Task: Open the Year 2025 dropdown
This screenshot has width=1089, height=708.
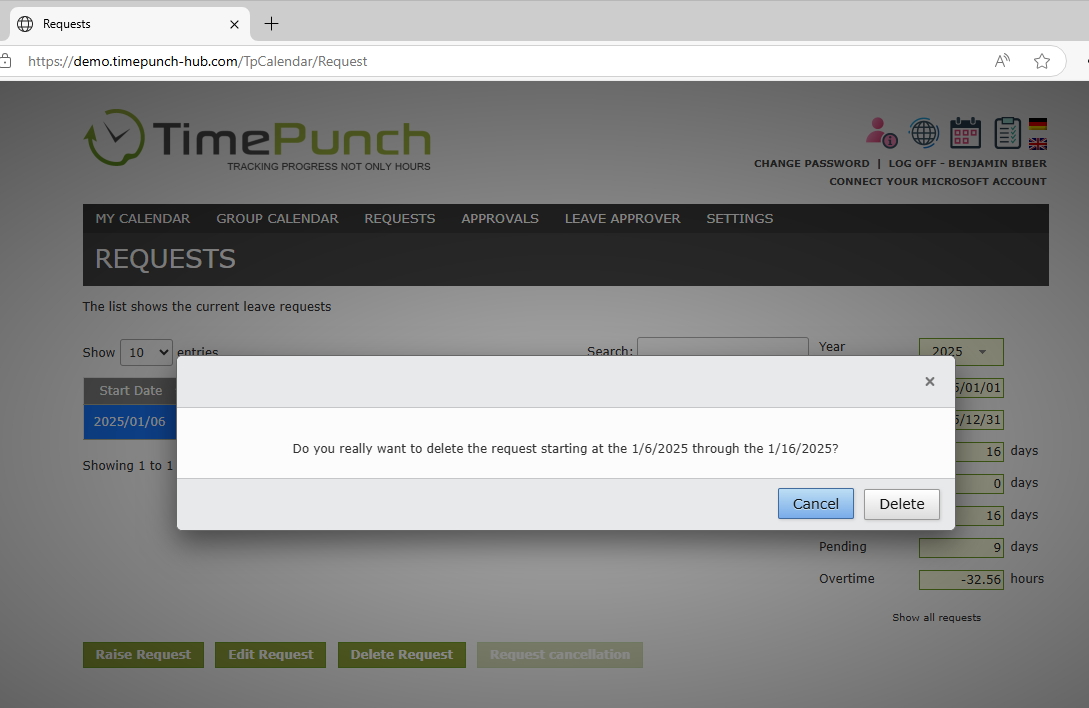Action: [x=960, y=351]
